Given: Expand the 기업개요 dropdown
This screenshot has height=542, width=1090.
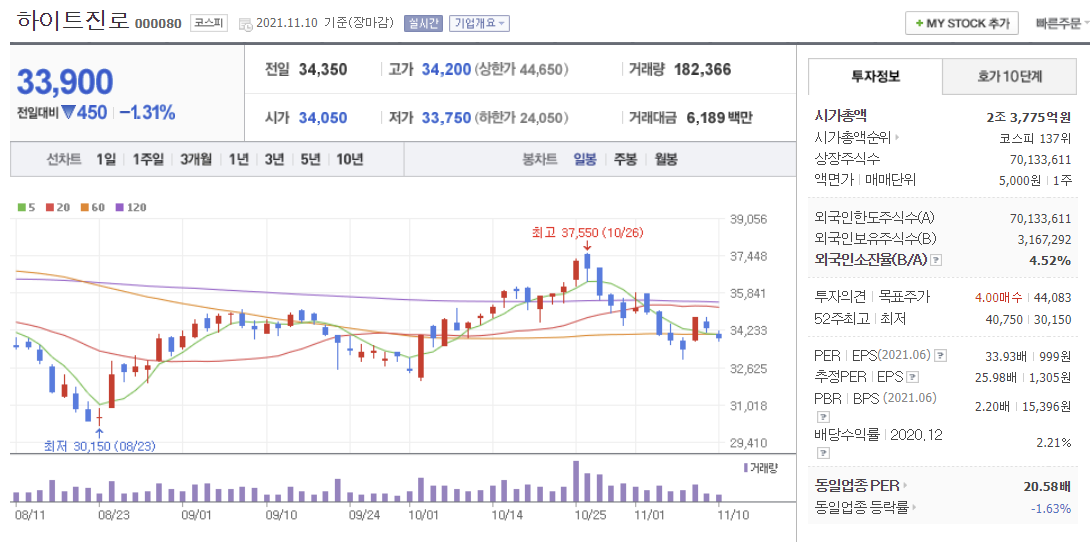Looking at the screenshot, I should [480, 23].
